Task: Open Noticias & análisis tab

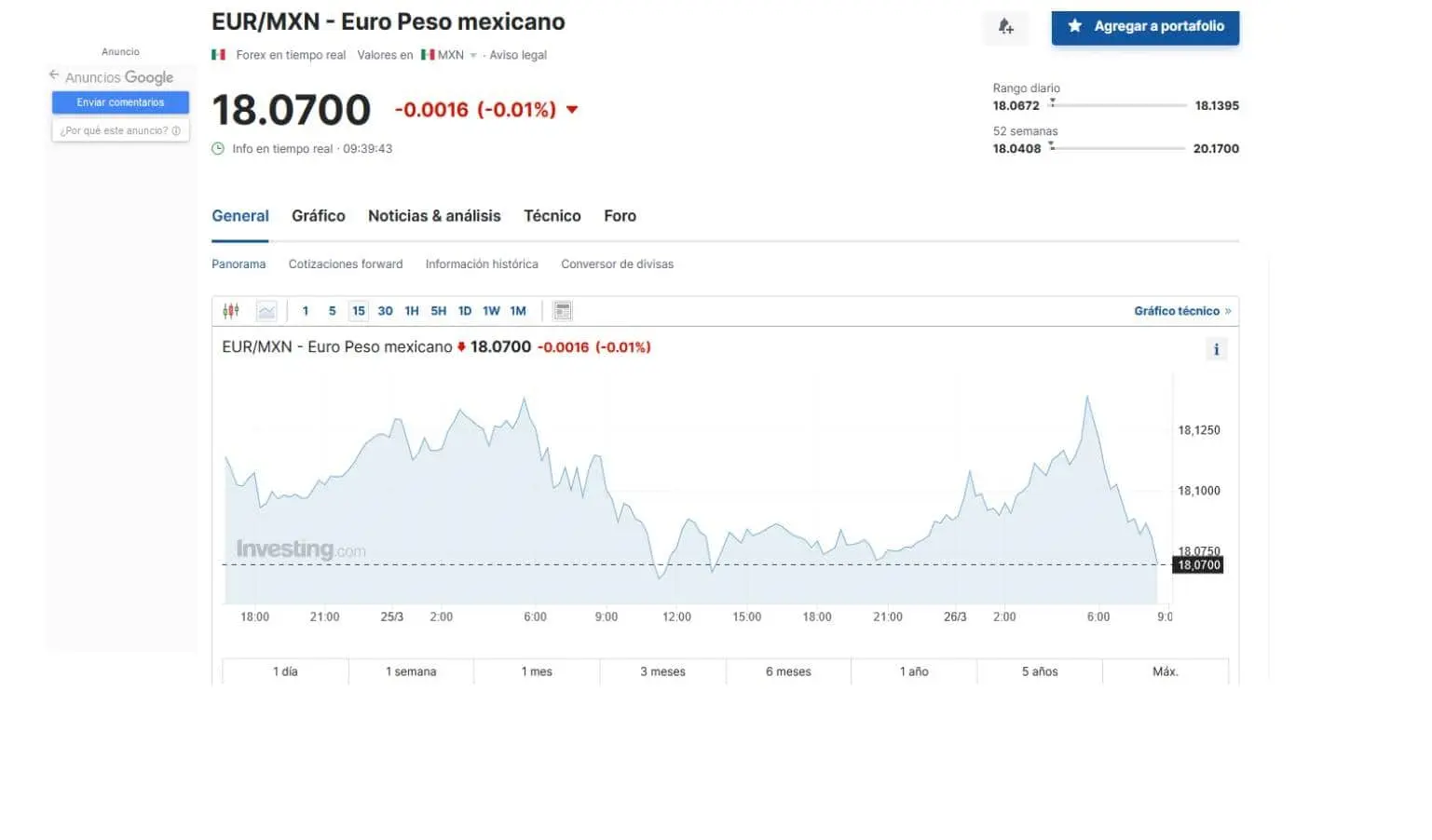Action: click(x=434, y=216)
